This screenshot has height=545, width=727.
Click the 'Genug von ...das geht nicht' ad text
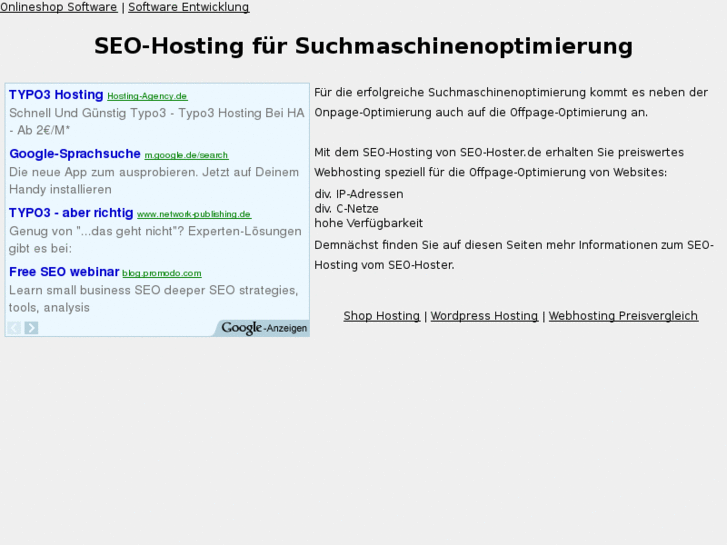[155, 239]
